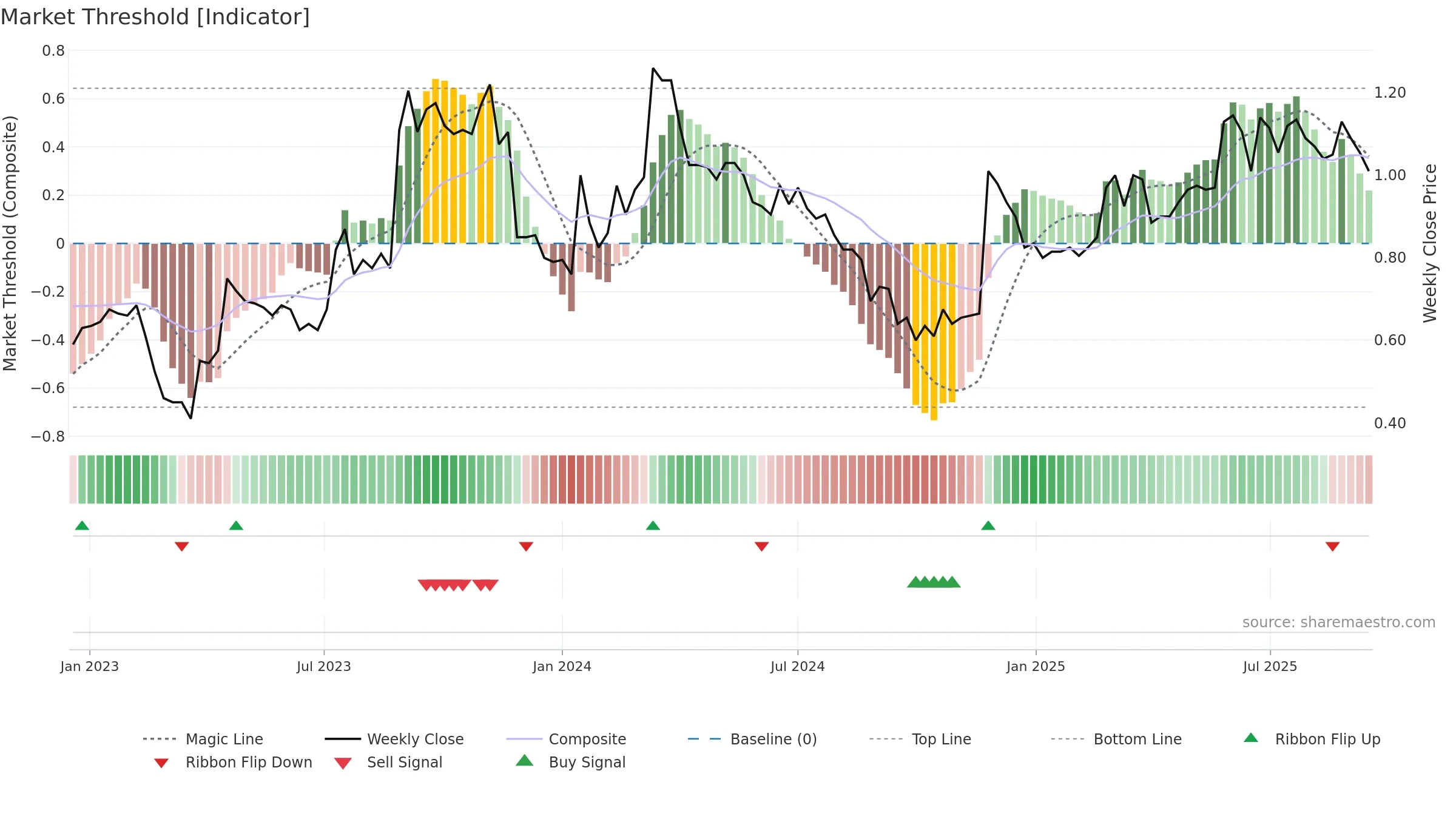Click the ribbon flip down marker in December 2023
Image resolution: width=1456 pixels, height=819 pixels.
point(526,547)
